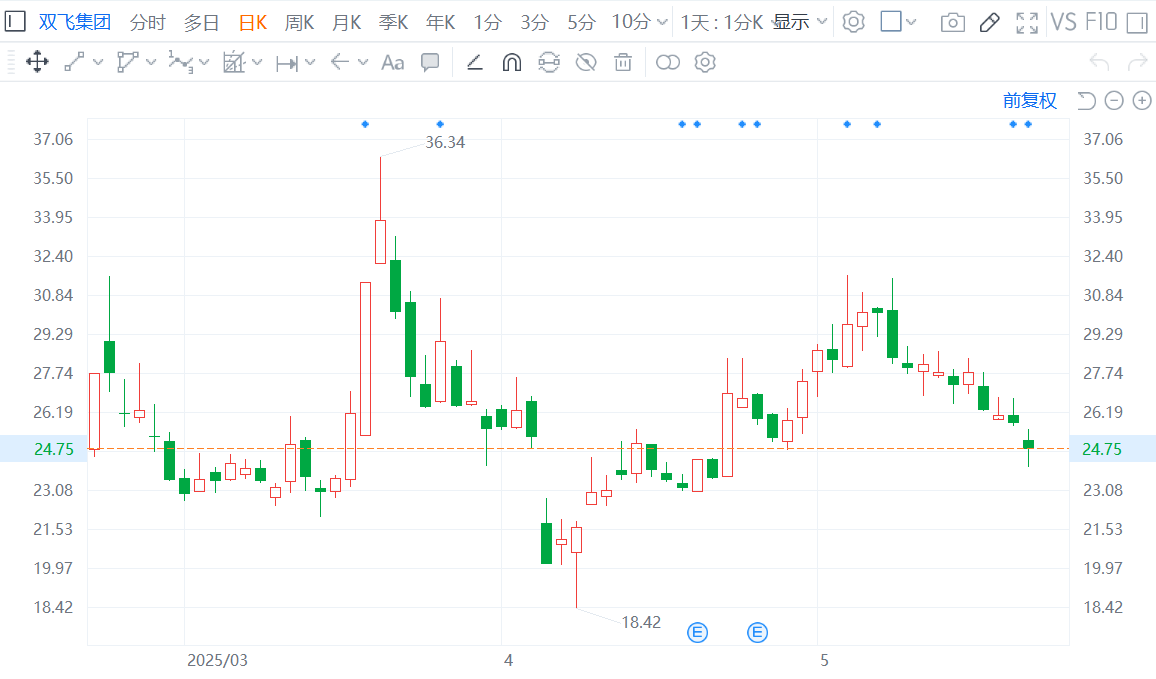The image size is (1156, 679).
Task: Select the line segment drawing tool
Action: [x=74, y=63]
